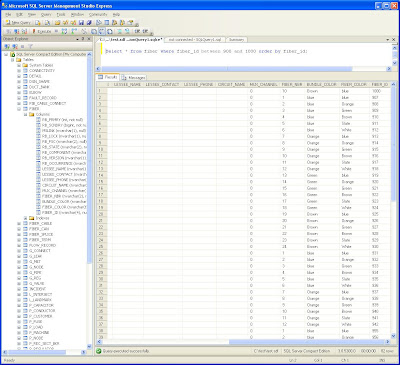Open the File menu
Screen dimensions: 400x365
[x=8, y=15]
